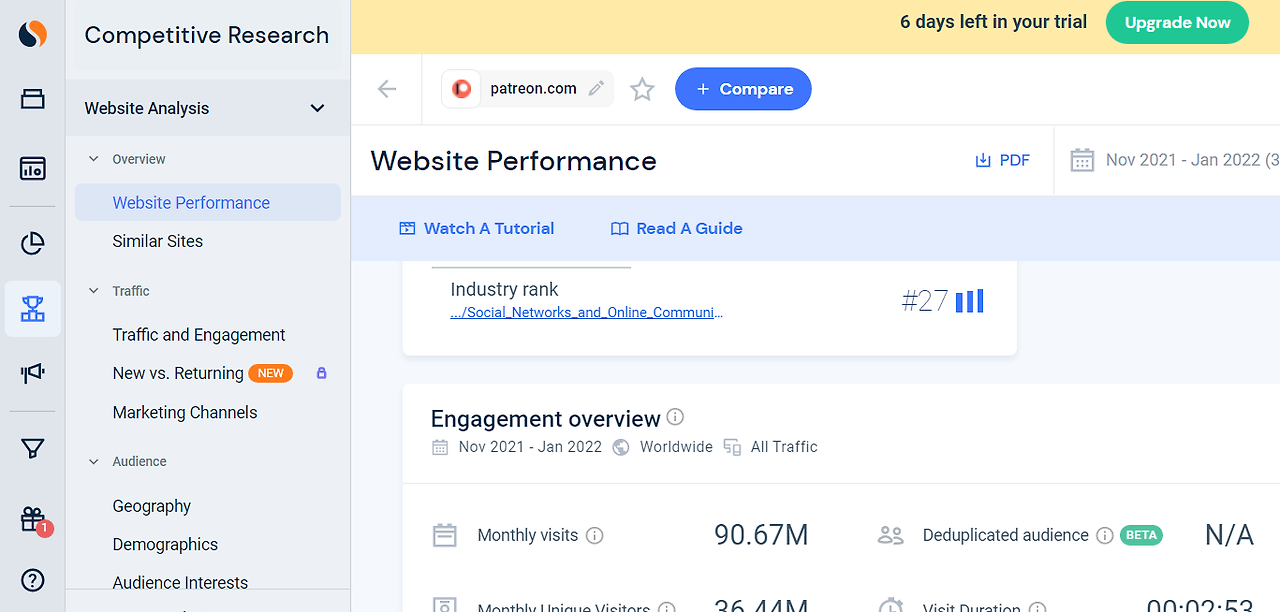Open the pie chart icon in left rail

(33, 244)
